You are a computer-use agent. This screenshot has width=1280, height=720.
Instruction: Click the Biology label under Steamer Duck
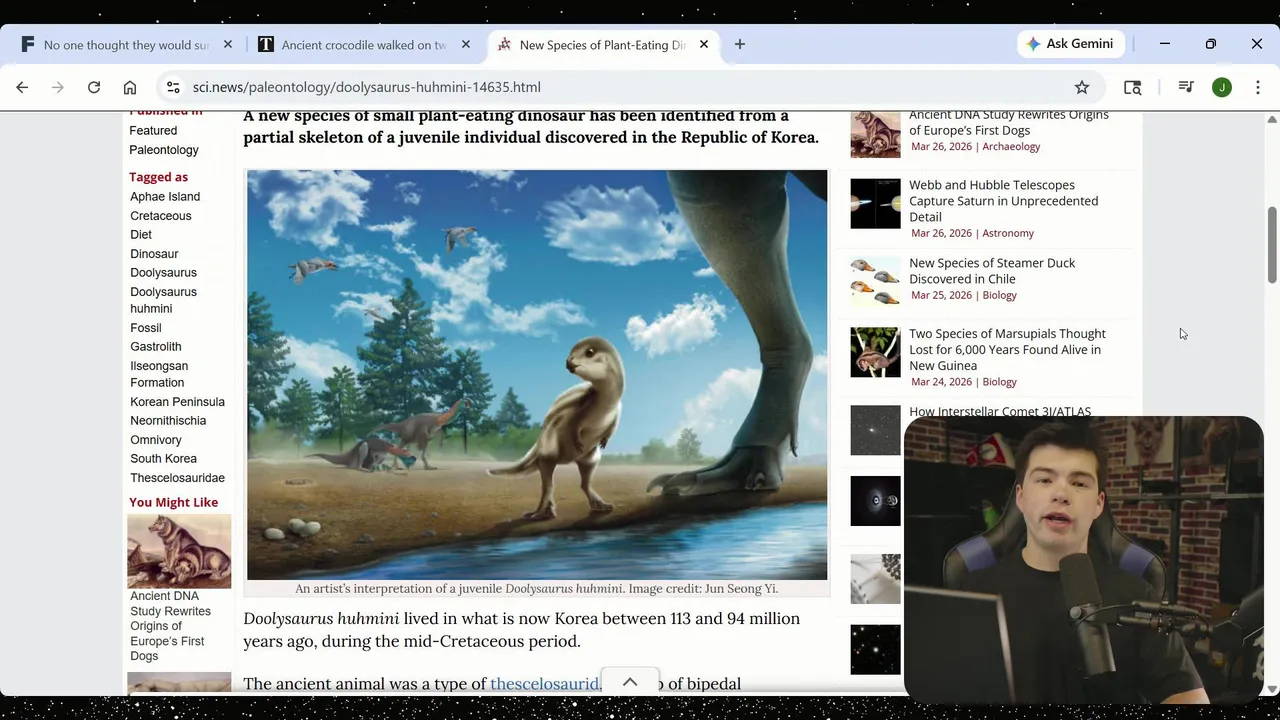(x=999, y=296)
